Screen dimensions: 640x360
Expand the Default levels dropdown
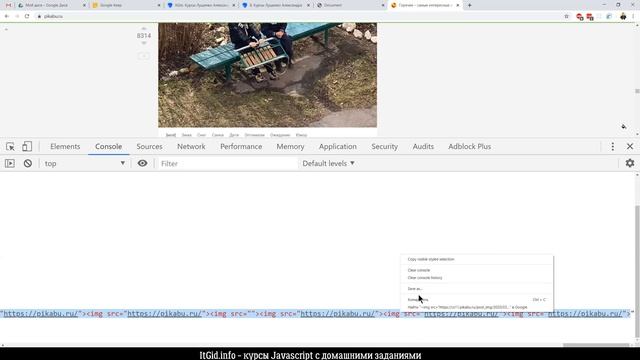pos(329,163)
